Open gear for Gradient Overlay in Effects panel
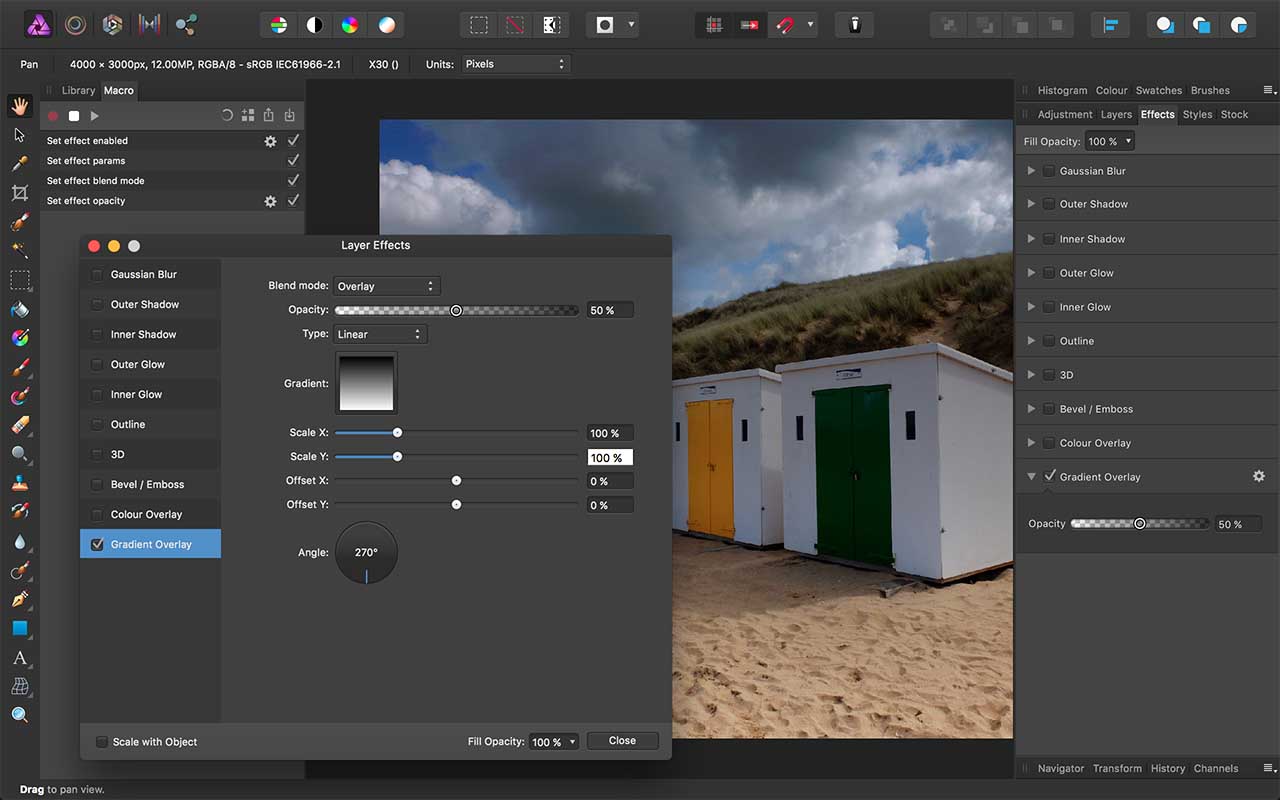The image size is (1280, 800). point(1259,477)
